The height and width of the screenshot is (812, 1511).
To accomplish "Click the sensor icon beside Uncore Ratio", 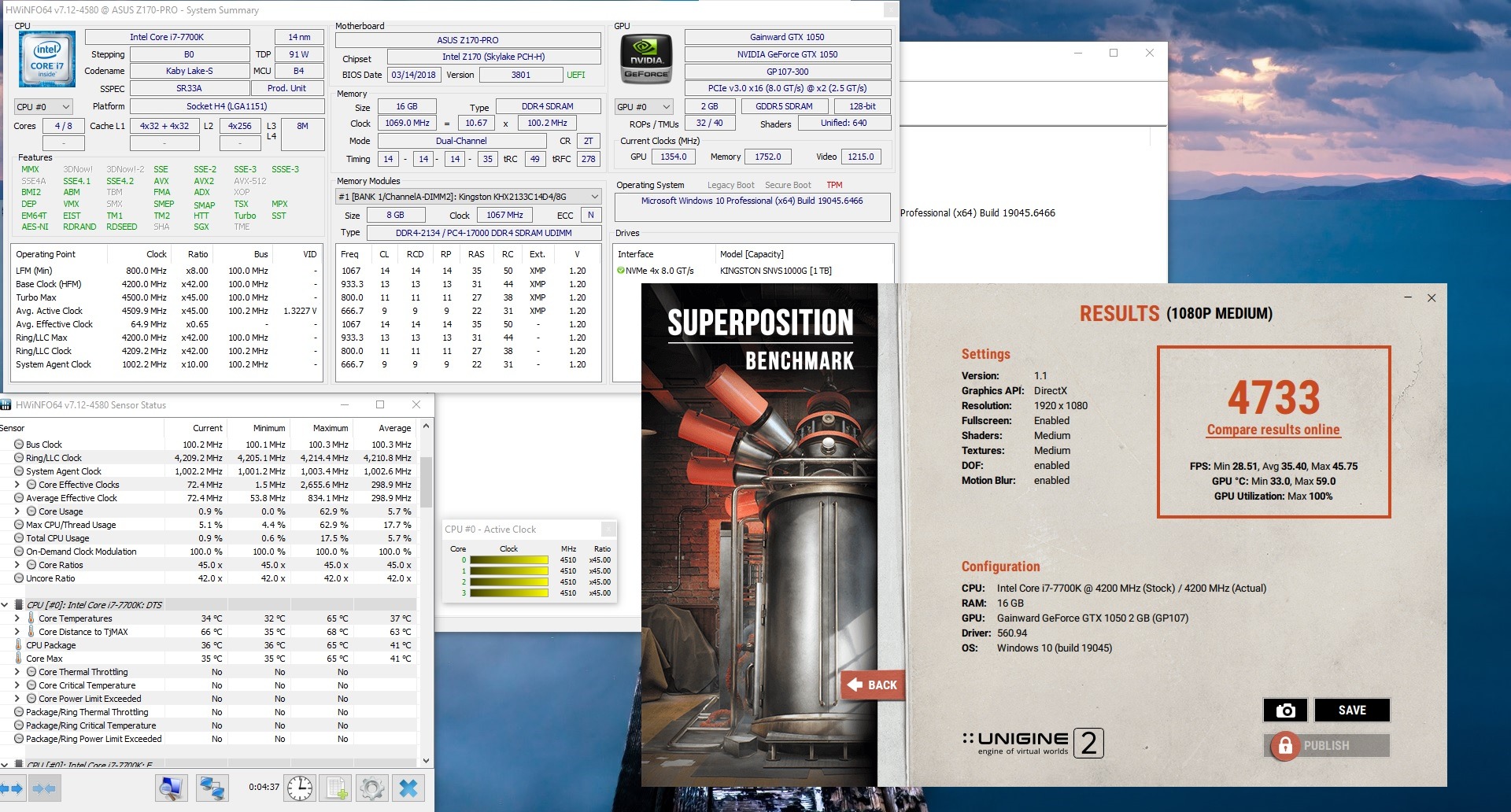I will pos(19,578).
